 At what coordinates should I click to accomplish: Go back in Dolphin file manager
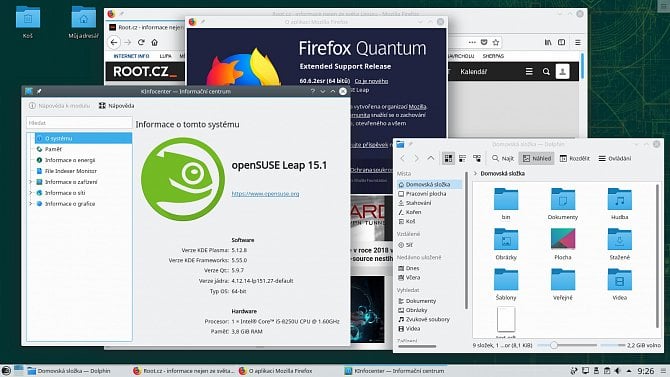pos(403,159)
